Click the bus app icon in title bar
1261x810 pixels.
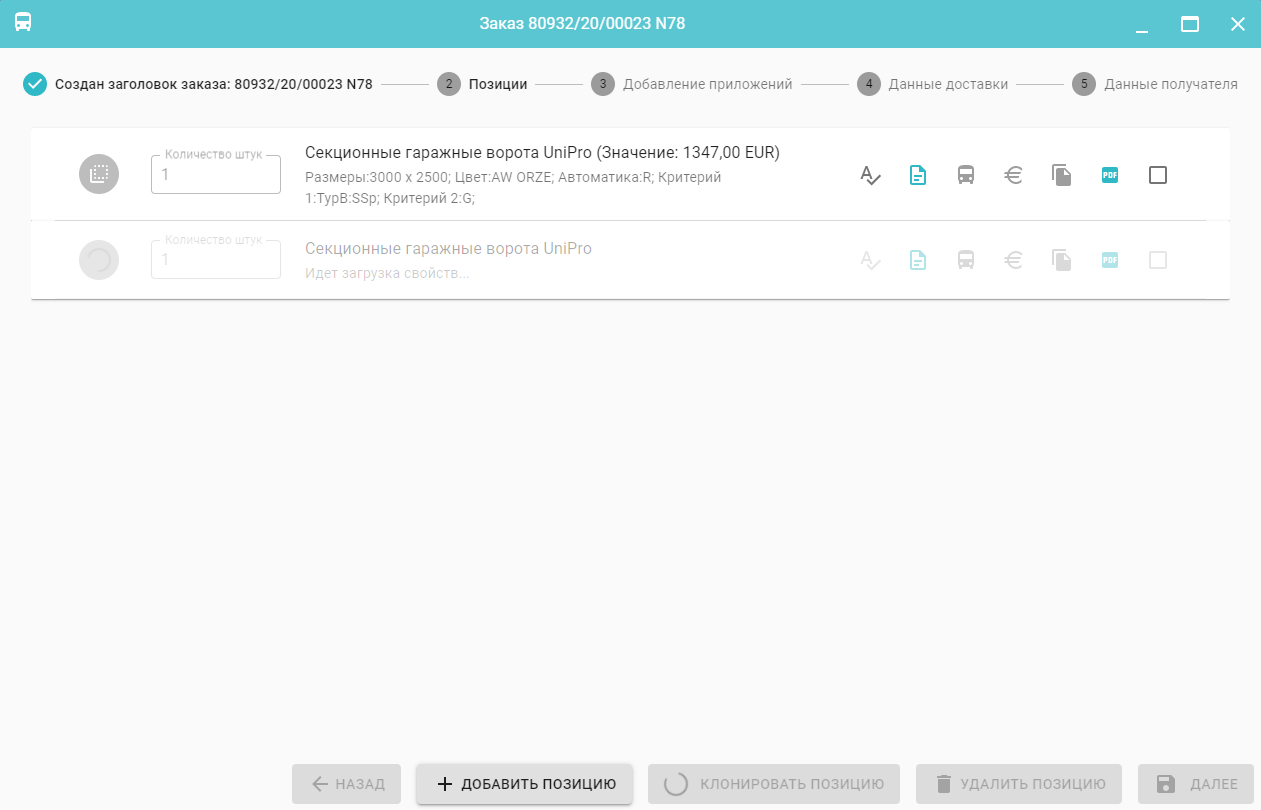coord(23,23)
